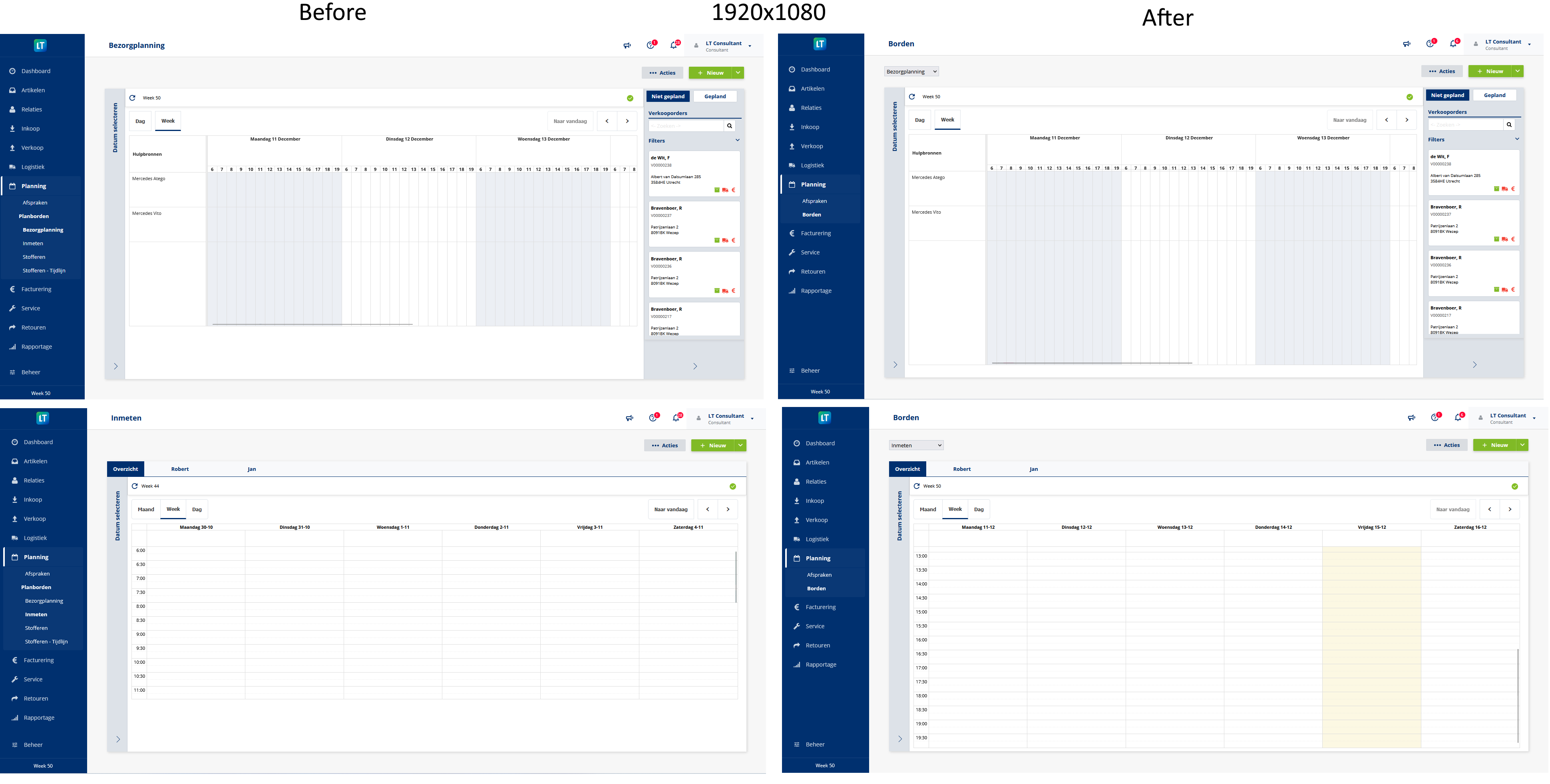Collapse Filters chevron on Bezorgplanning-titled page
This screenshot has width=1550, height=784.
tap(737, 140)
